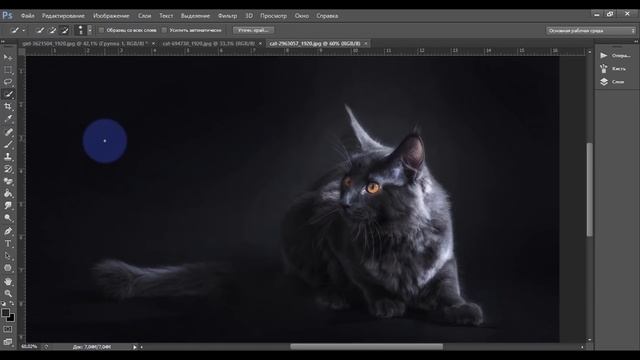
Task: Change screen mode from toolbox bottom
Action: pos(8,342)
